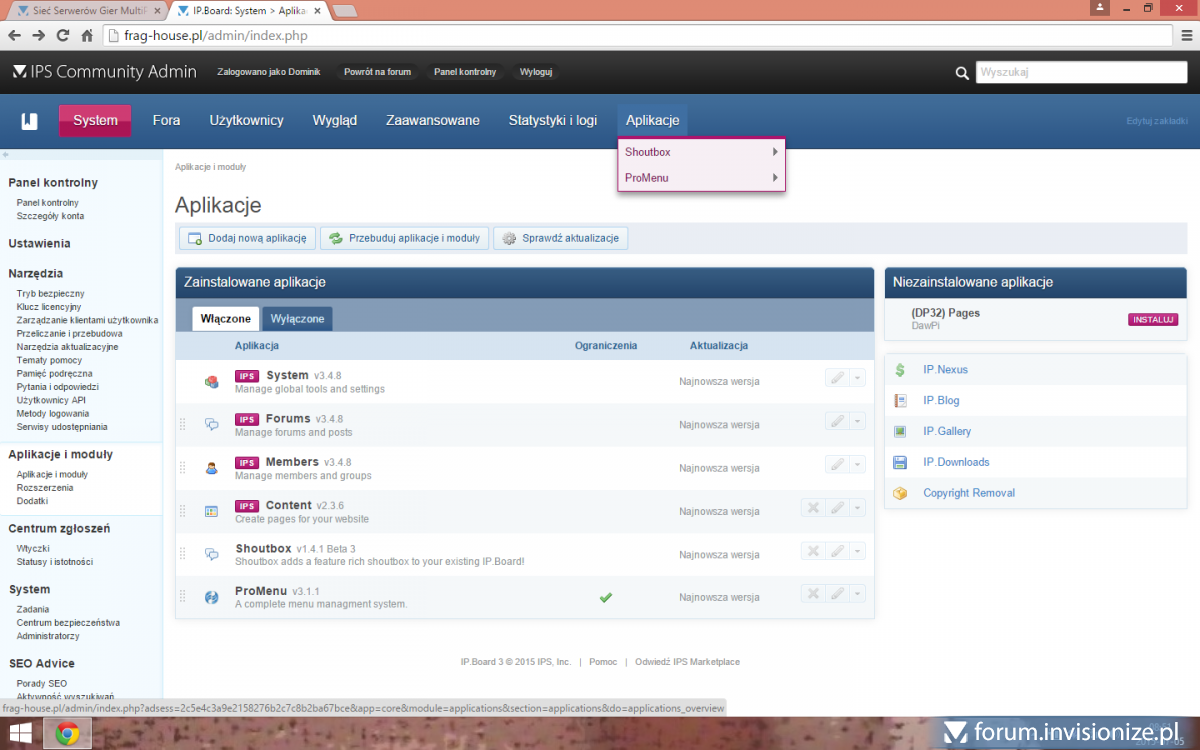This screenshot has height=750, width=1200.
Task: Reload page with browser refresh icon
Action: coord(62,35)
